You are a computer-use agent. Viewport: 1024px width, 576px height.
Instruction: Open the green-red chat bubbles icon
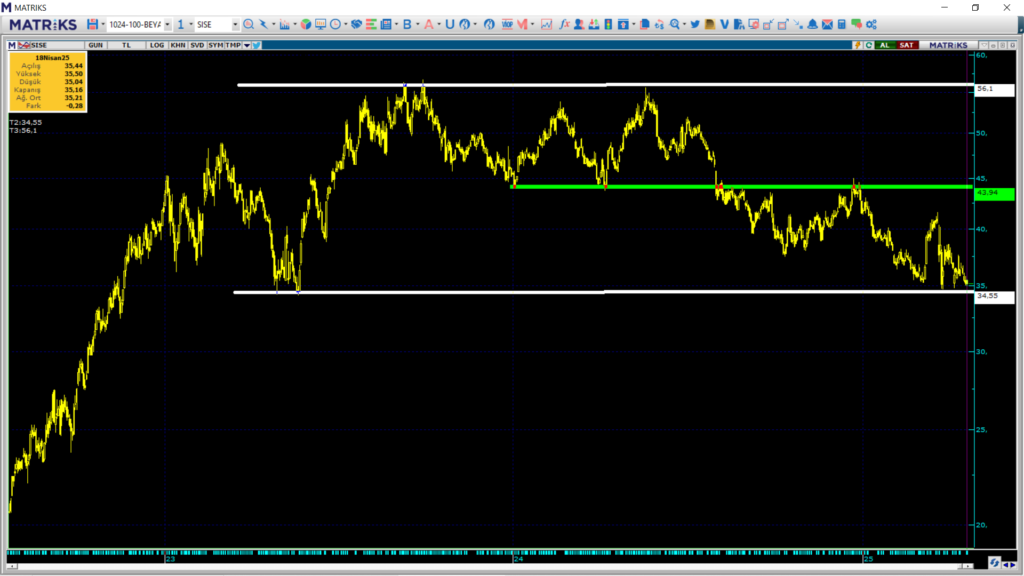[857, 24]
